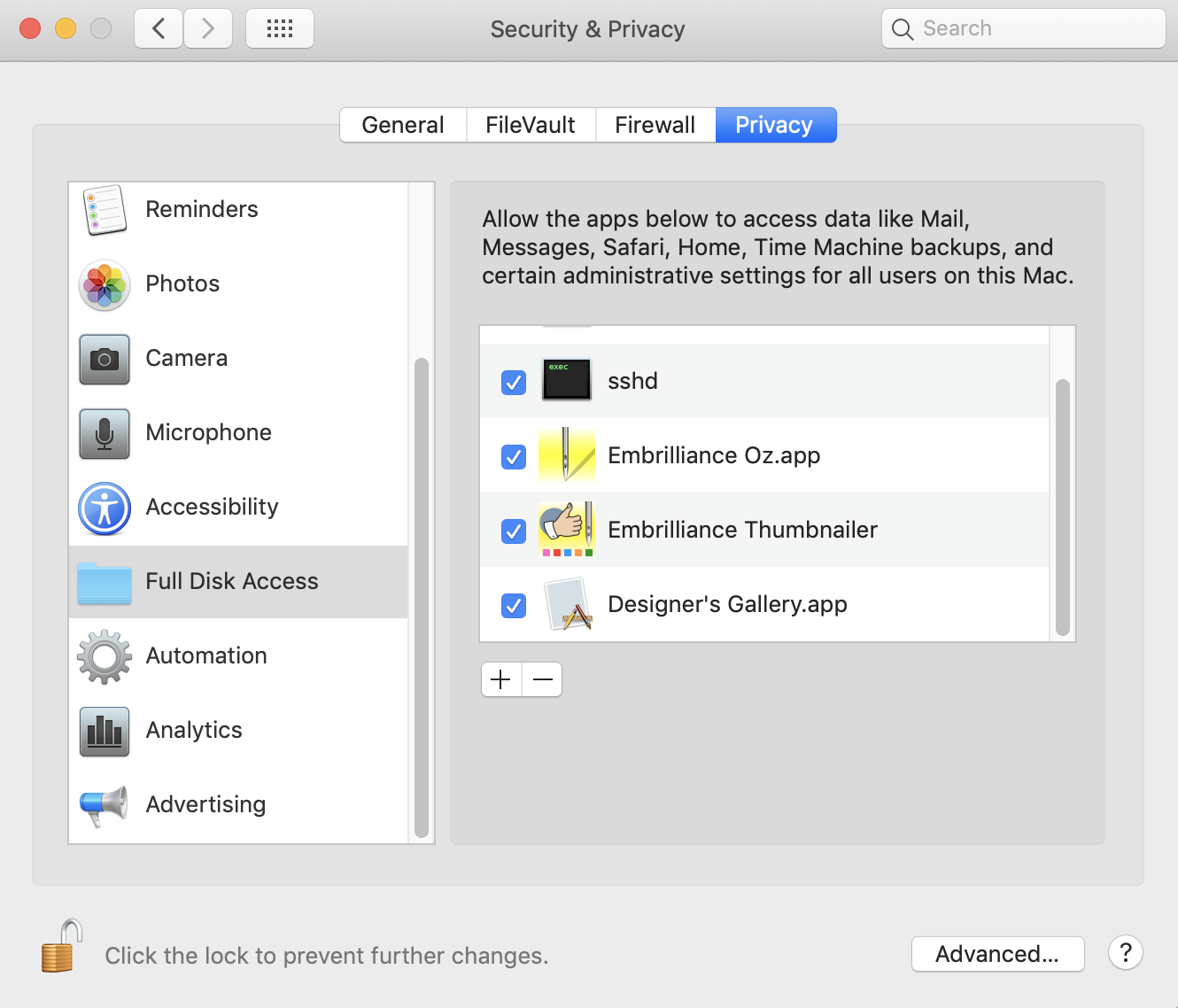Select the Photos privacy category
Viewport: 1178px width, 1008px height.
[182, 284]
